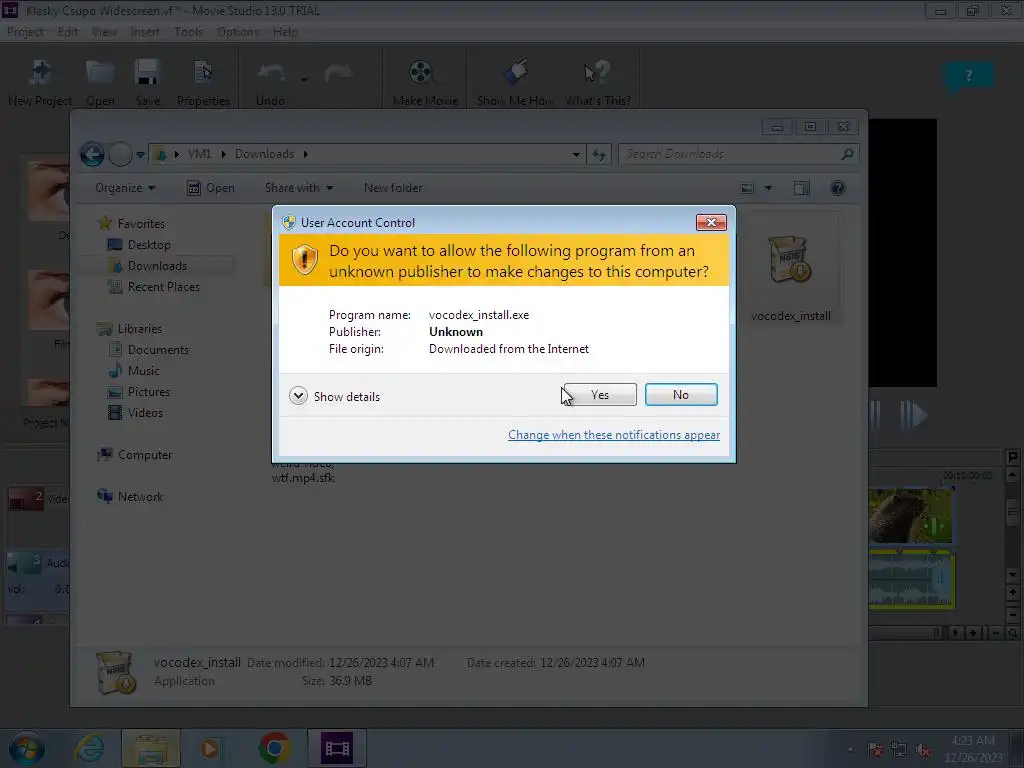1024x768 pixels.
Task: Select Recent Places in navigation pane
Action: [154, 287]
